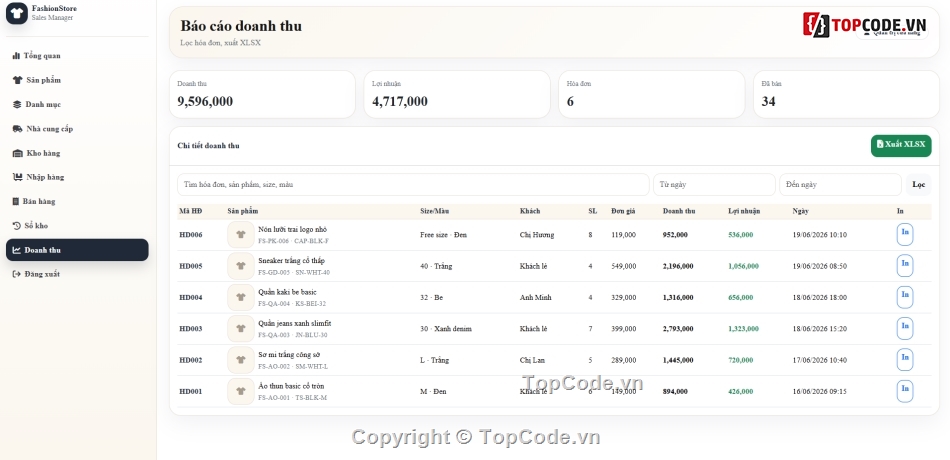Select the active Doanh thu menu item
This screenshot has height=460, width=950.
(x=77, y=250)
